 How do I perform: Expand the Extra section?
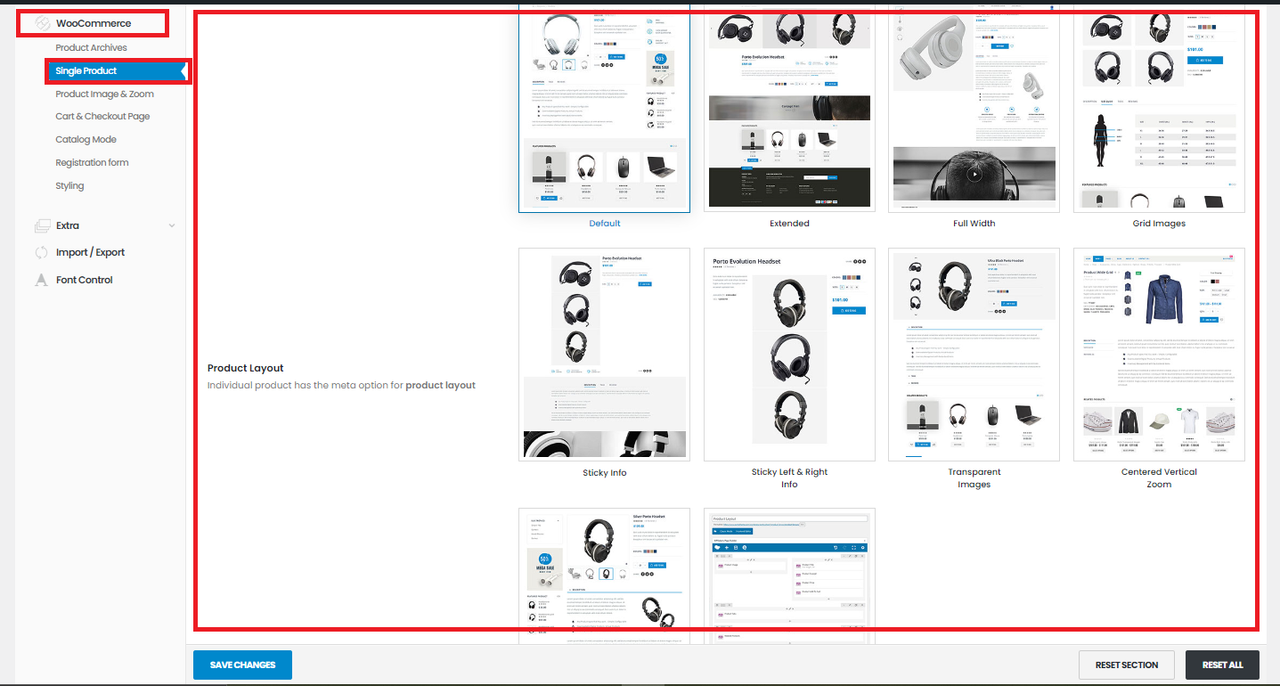coord(67,226)
